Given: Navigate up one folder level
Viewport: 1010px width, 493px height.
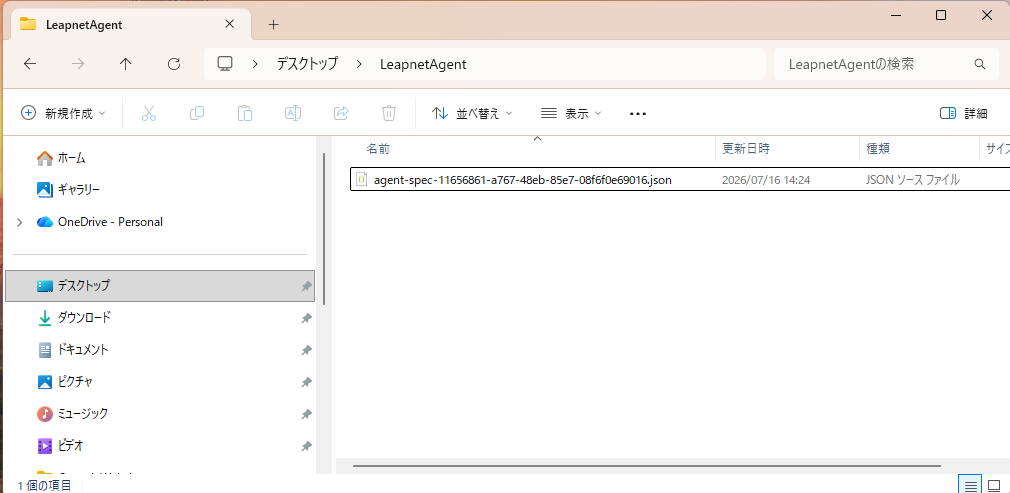Looking at the screenshot, I should (x=126, y=64).
